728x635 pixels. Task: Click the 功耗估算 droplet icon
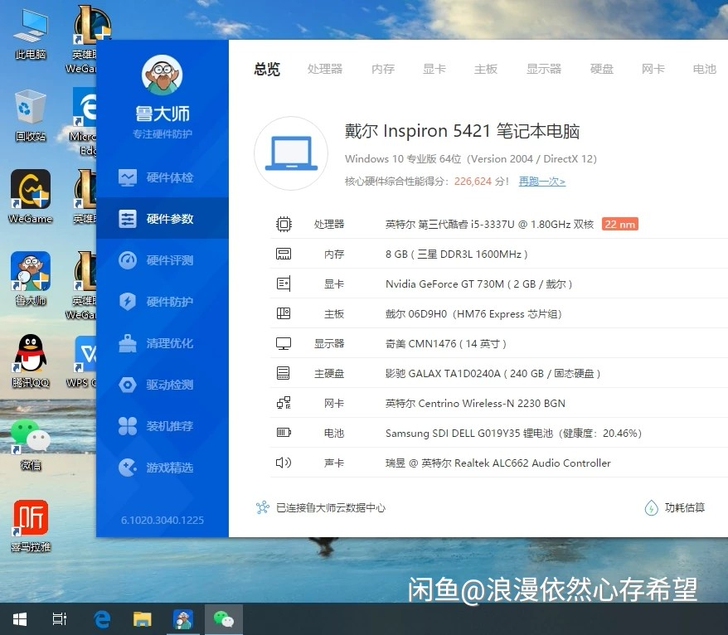click(651, 508)
